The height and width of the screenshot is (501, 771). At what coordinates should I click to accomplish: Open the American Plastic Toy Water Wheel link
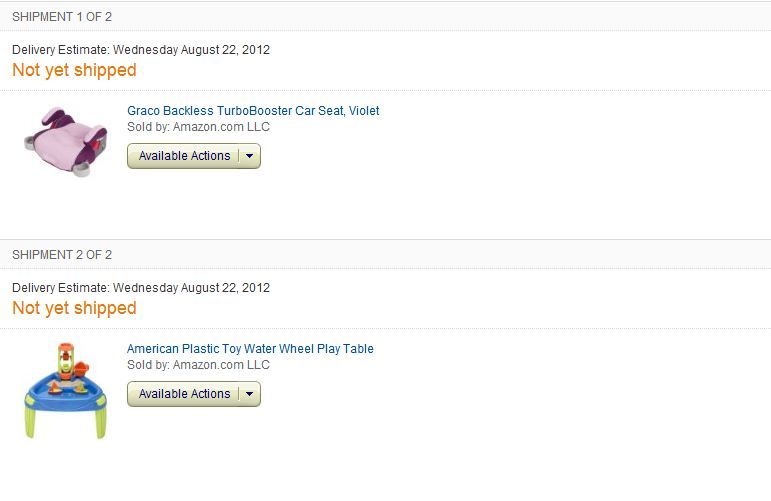coord(250,349)
